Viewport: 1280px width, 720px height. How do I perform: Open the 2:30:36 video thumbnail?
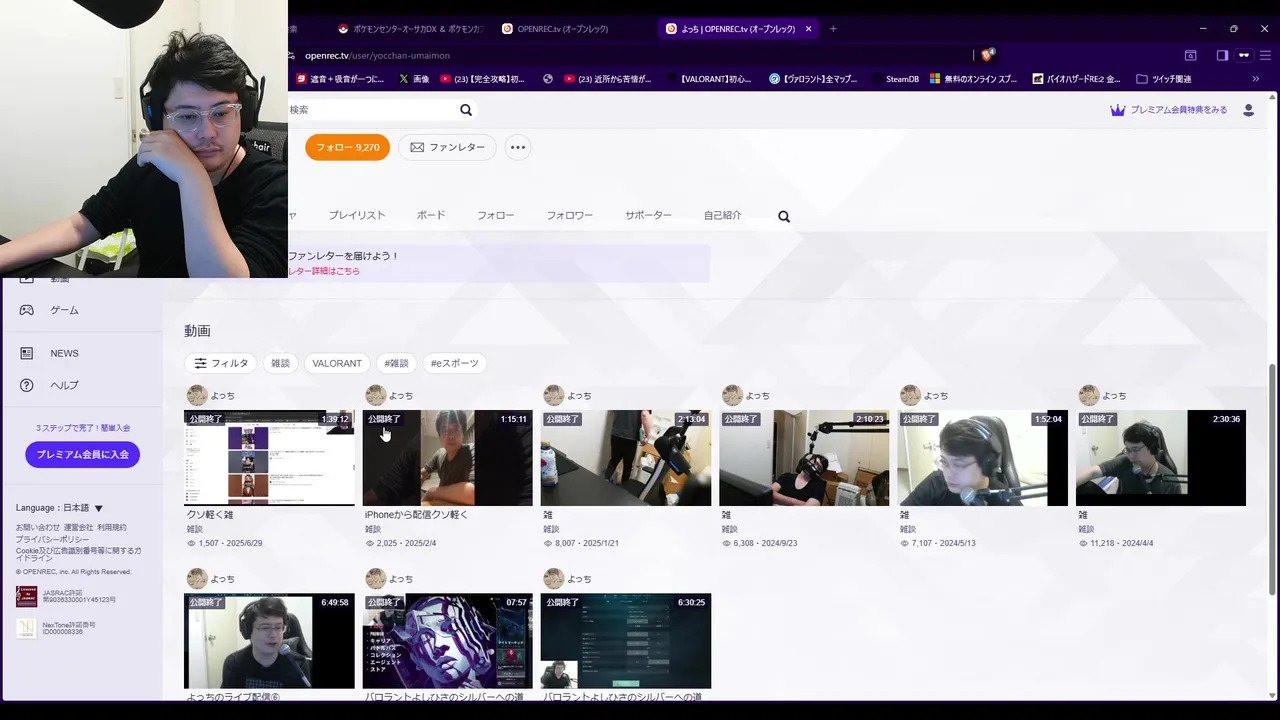1161,458
